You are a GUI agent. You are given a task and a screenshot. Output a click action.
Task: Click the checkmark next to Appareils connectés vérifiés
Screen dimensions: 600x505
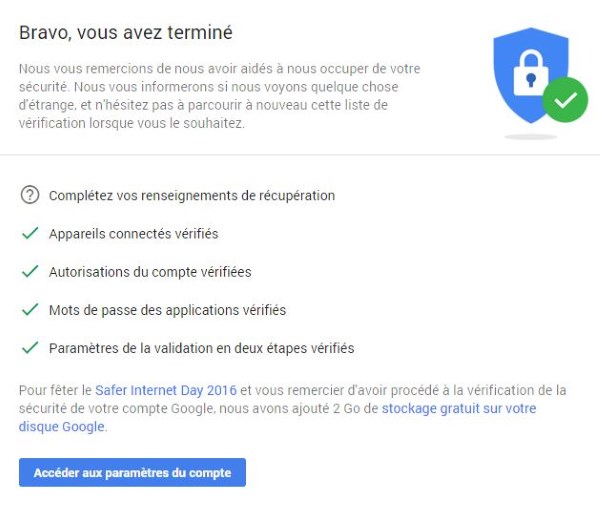pos(29,233)
